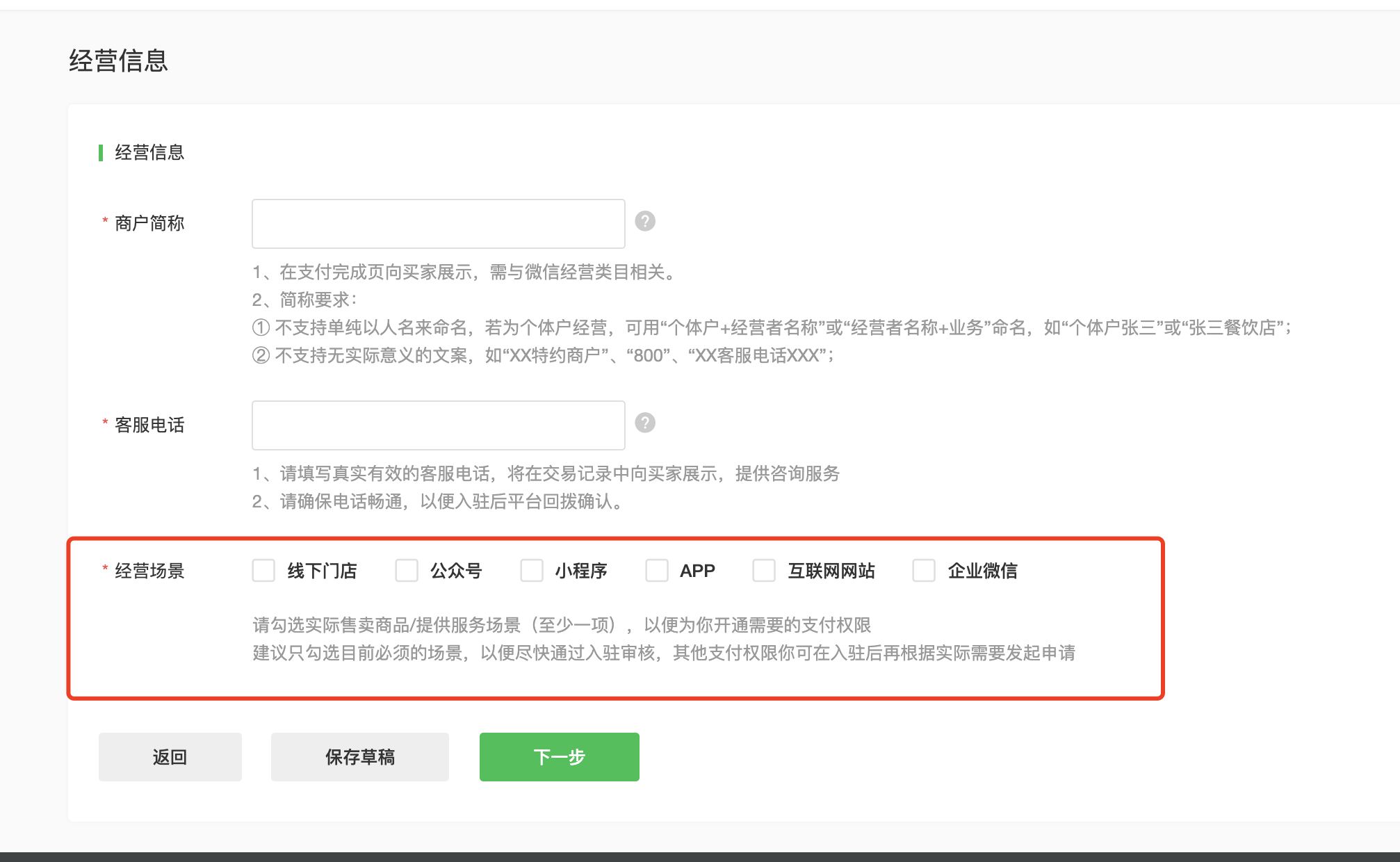Click the 商户简称 field label
Screen dimensions: 1400x862
(x=149, y=223)
